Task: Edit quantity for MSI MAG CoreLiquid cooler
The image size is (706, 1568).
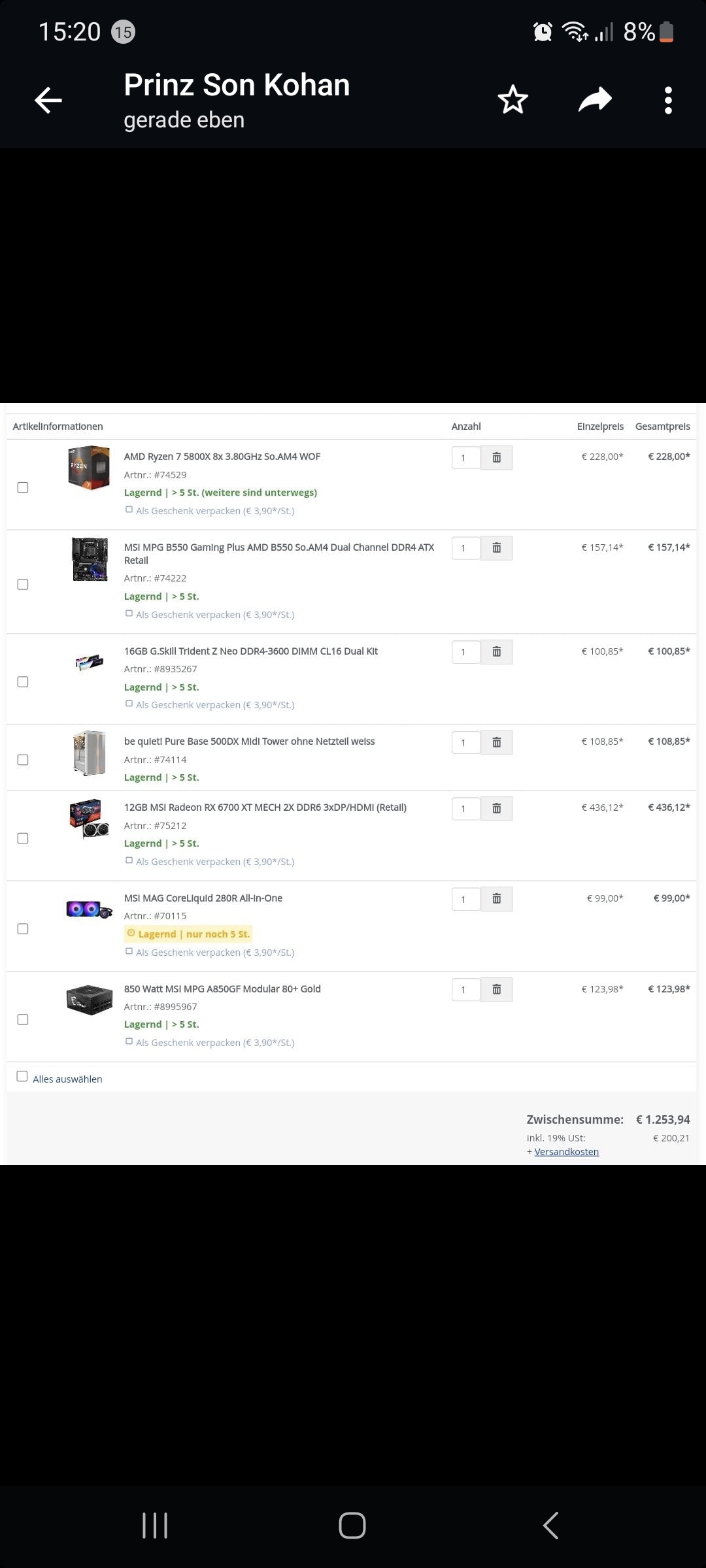Action: 465,900
